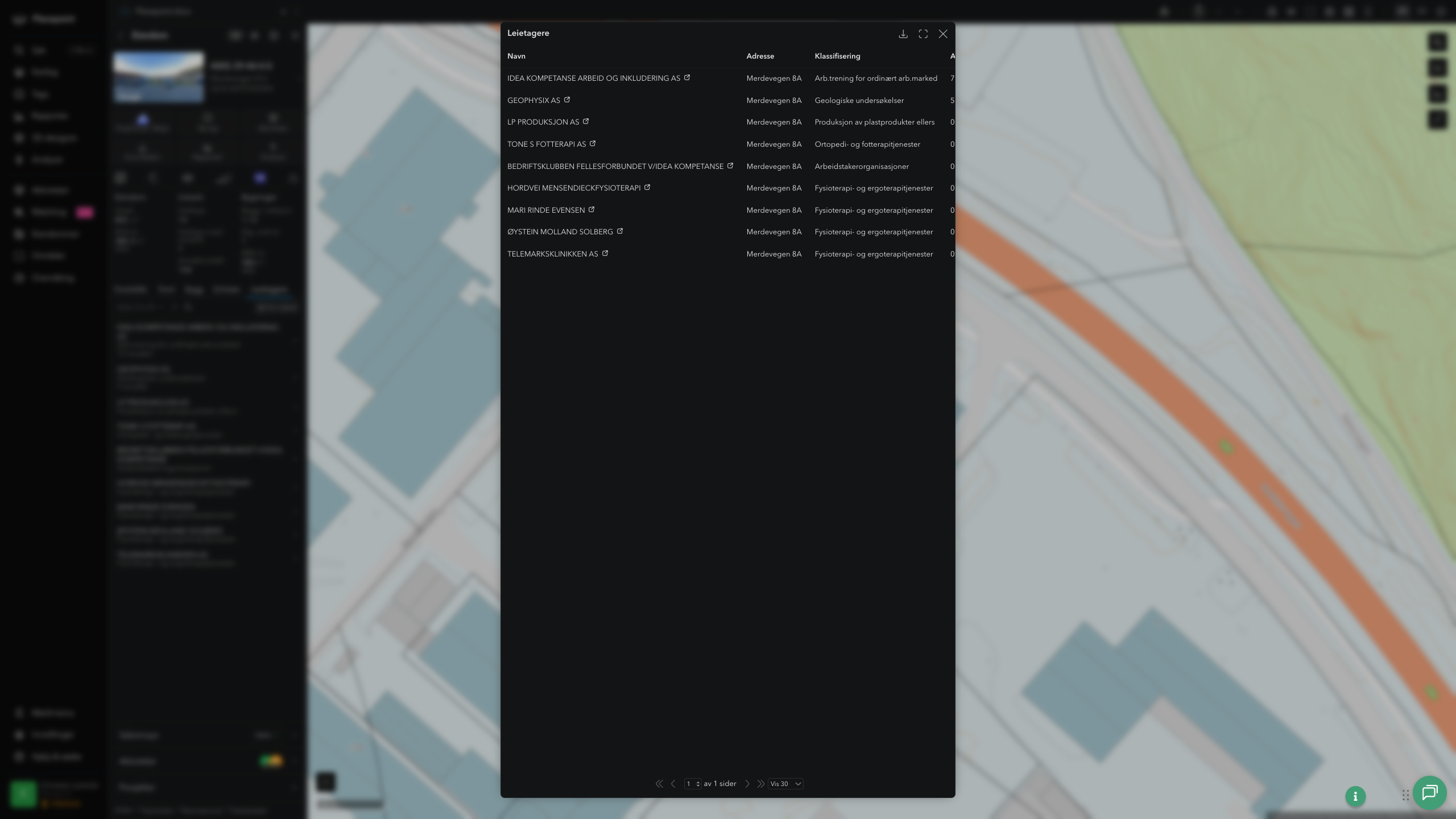The width and height of the screenshot is (1456, 819).
Task: Open external link icon beside ØYSTEIN MOLLAND SOLBERG
Action: pyautogui.click(x=620, y=231)
